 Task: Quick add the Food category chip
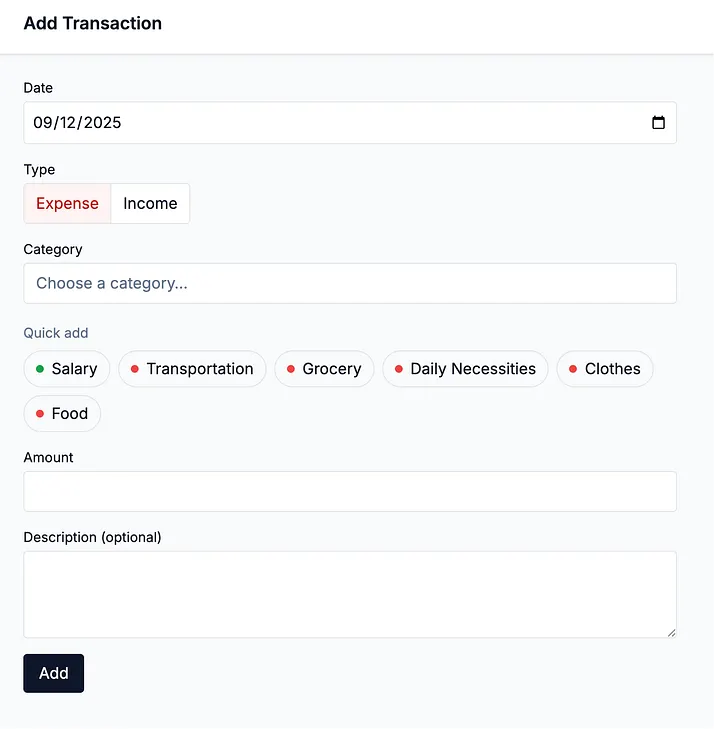coord(62,413)
